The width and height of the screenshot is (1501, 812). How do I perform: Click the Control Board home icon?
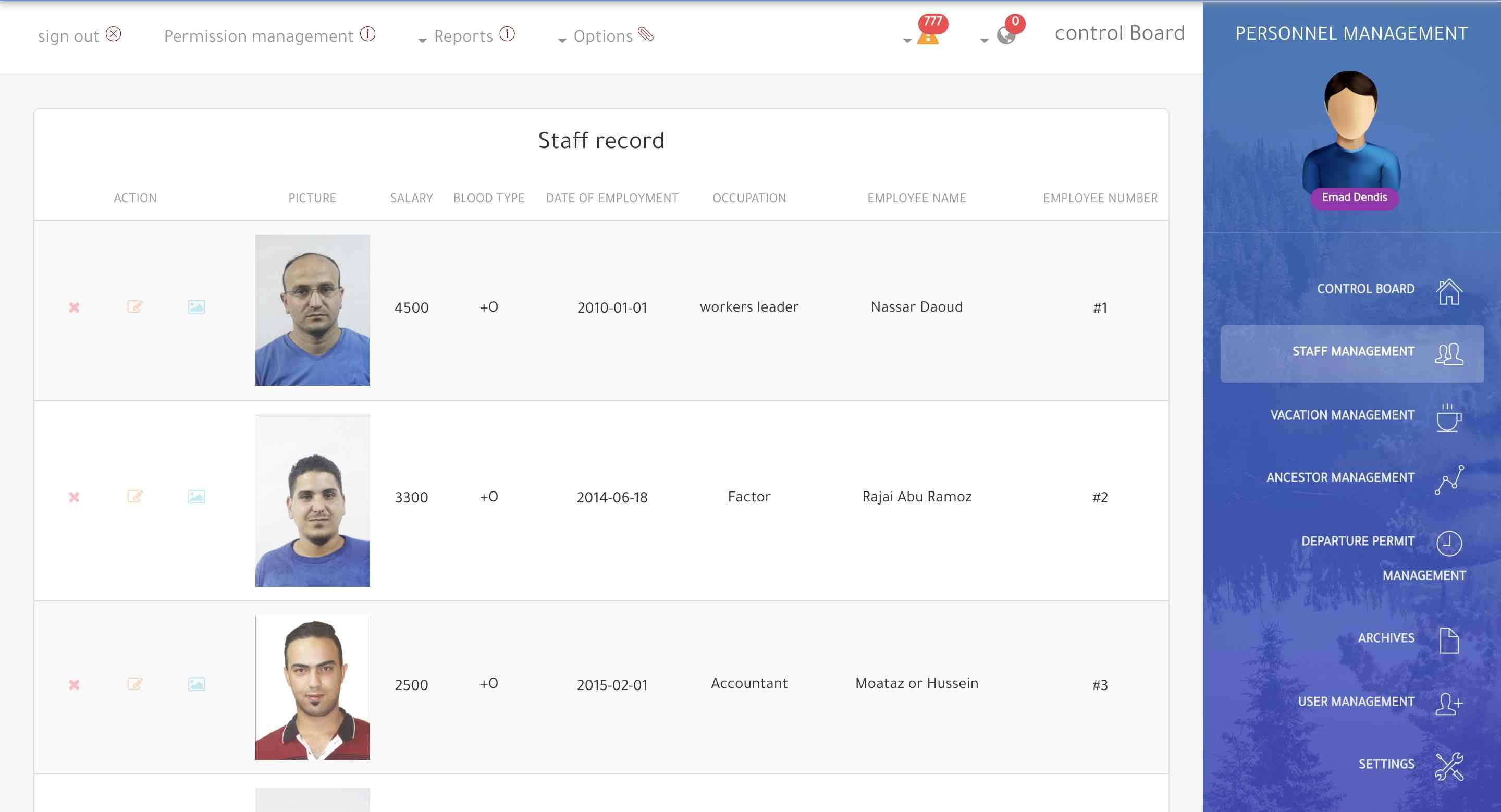1448,291
